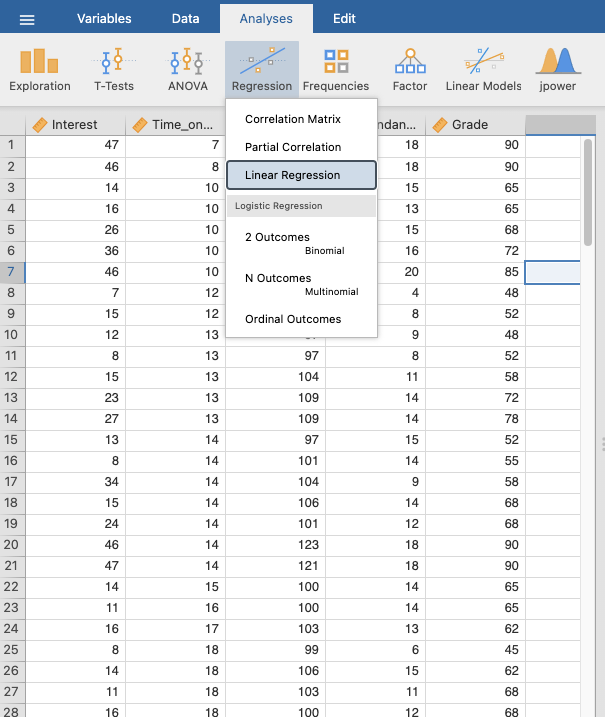
Task: Choose Partial Correlation option
Action: (293, 147)
